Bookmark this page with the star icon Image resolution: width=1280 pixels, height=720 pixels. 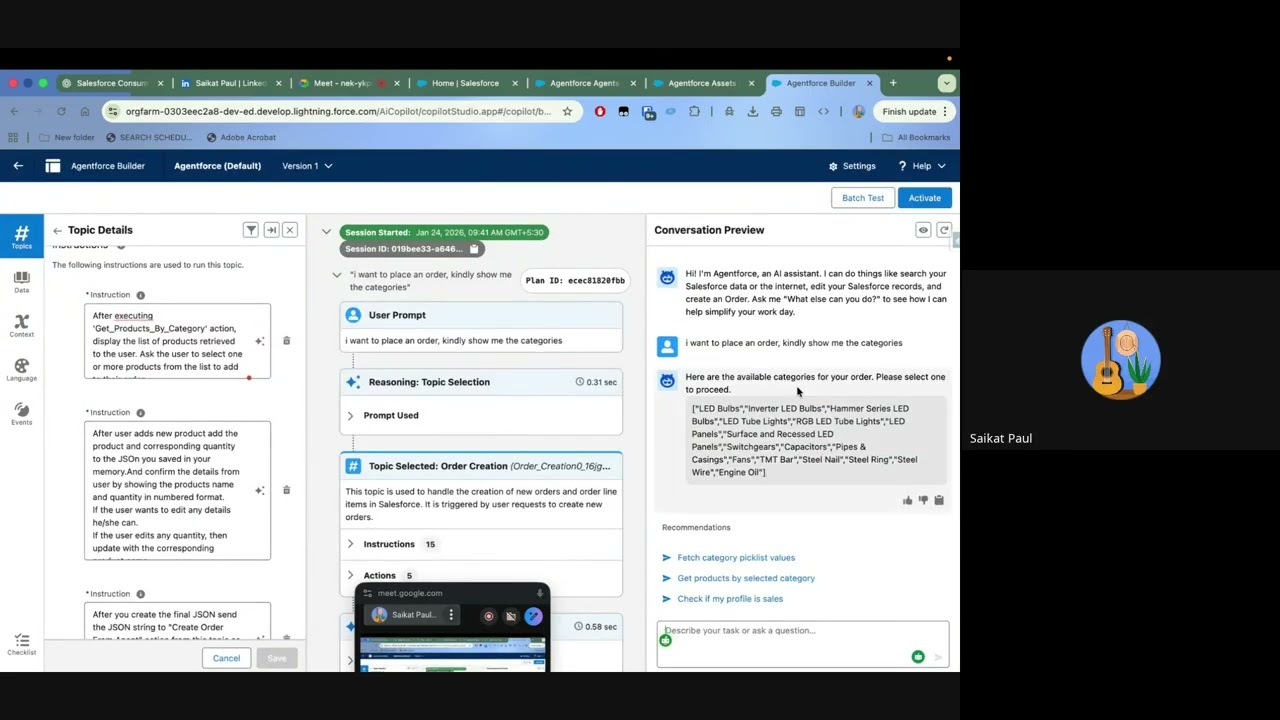pos(567,112)
